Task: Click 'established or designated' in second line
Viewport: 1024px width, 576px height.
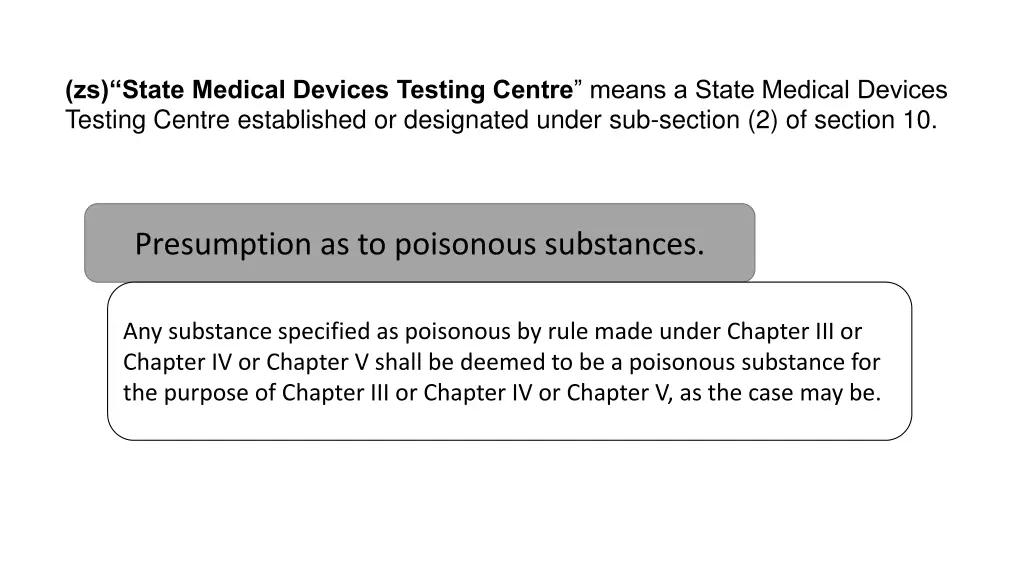Action: coord(383,120)
